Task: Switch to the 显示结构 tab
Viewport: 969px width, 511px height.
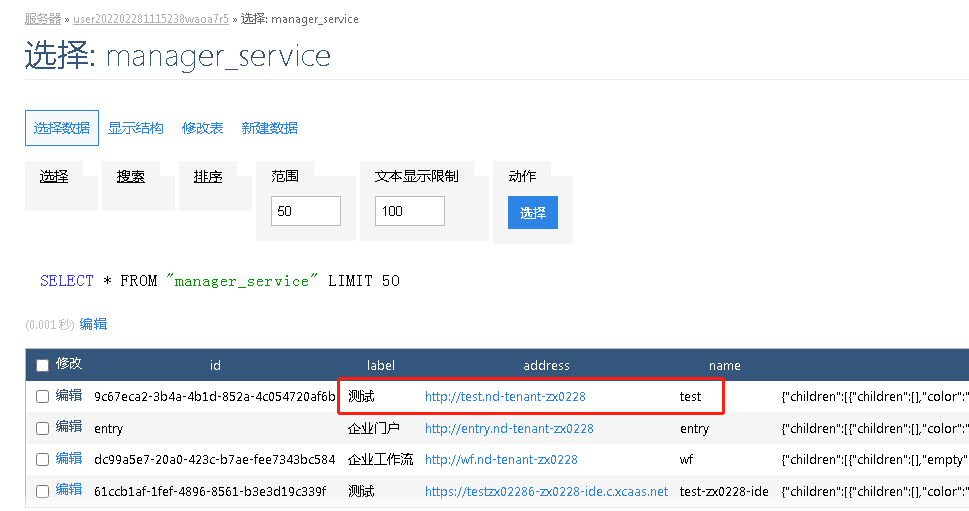Action: tap(136, 128)
